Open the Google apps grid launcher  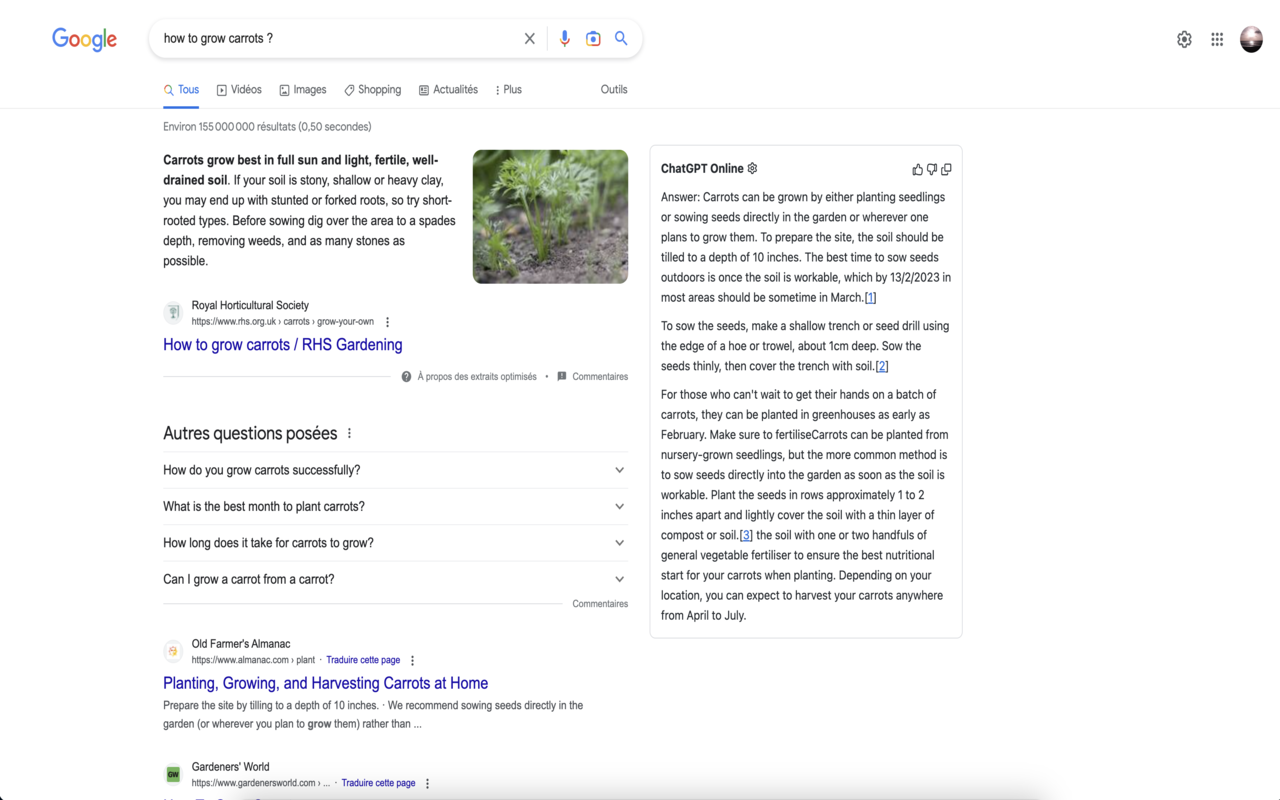(1217, 38)
